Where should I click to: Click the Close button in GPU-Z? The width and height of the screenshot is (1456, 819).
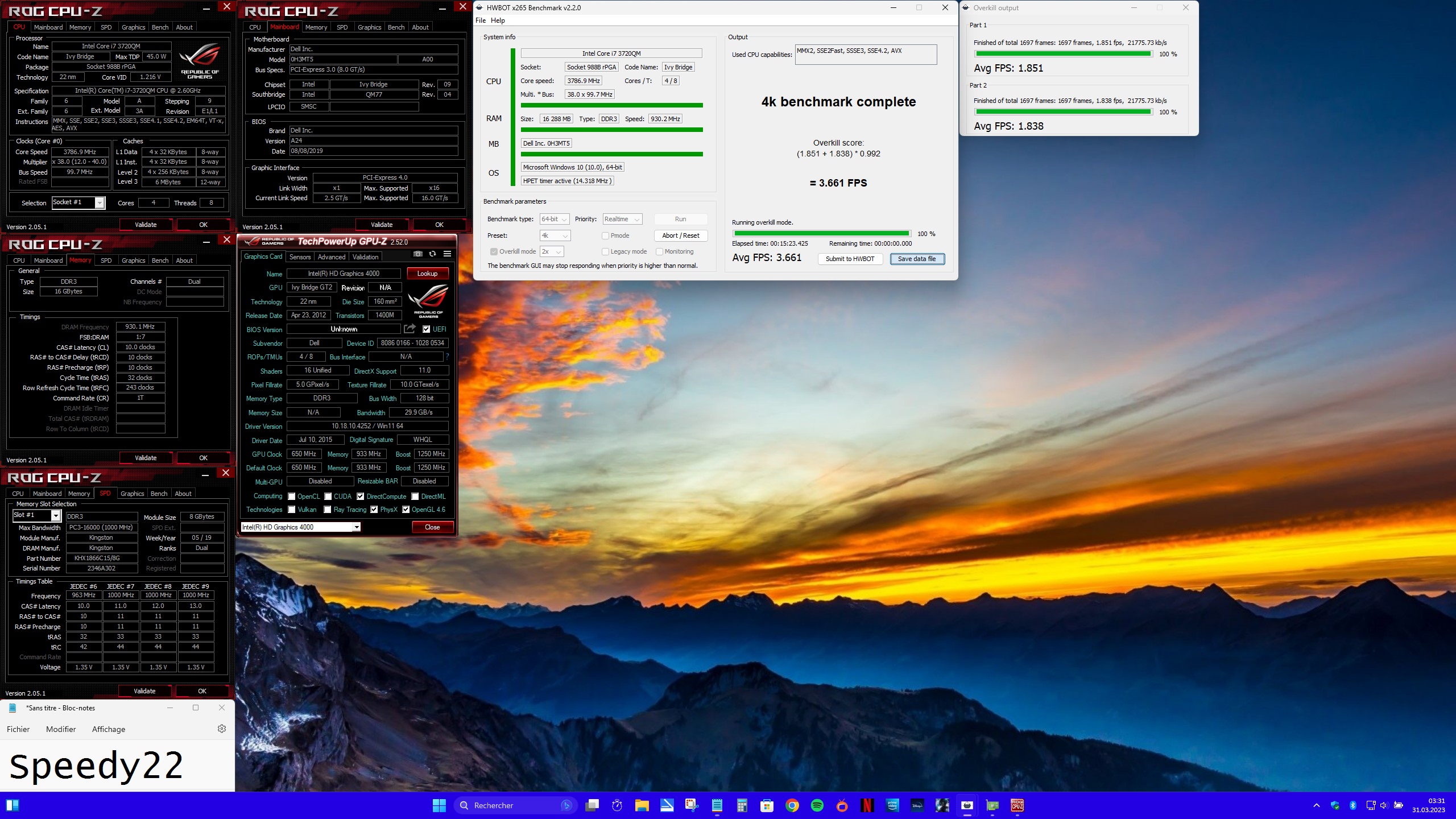click(x=432, y=527)
